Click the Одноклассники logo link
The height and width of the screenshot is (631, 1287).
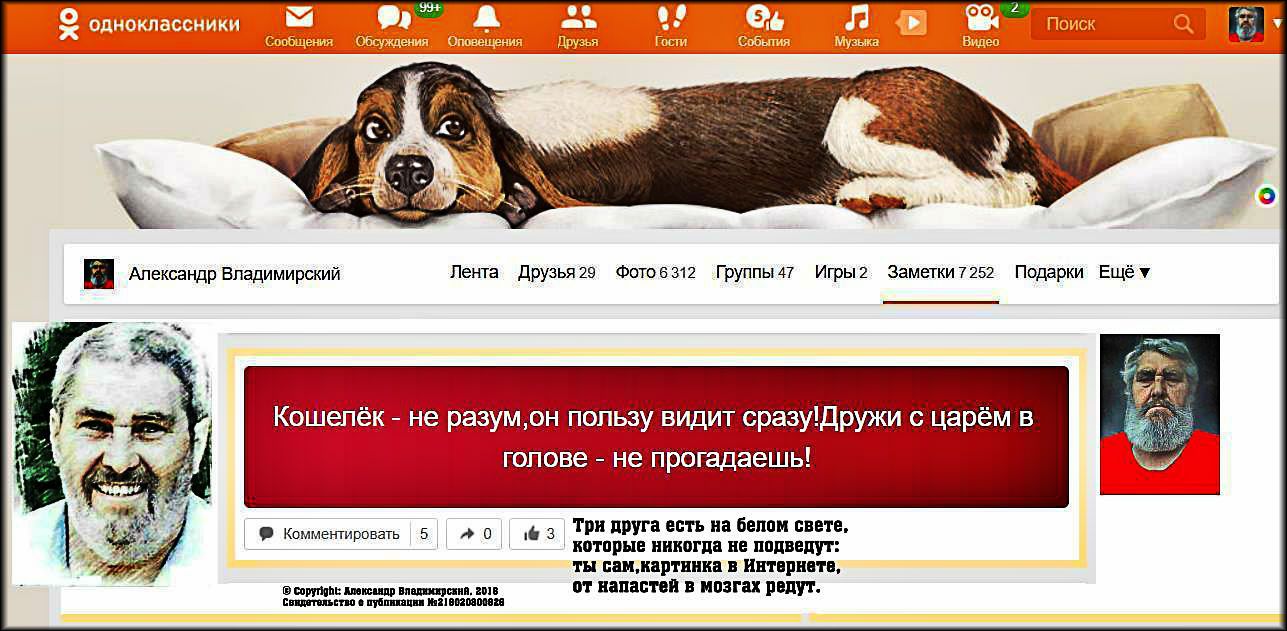pos(148,24)
